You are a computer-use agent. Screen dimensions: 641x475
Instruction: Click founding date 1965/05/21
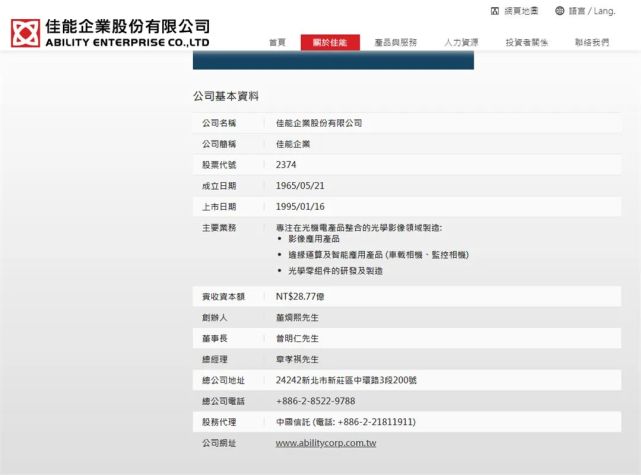[x=300, y=186]
